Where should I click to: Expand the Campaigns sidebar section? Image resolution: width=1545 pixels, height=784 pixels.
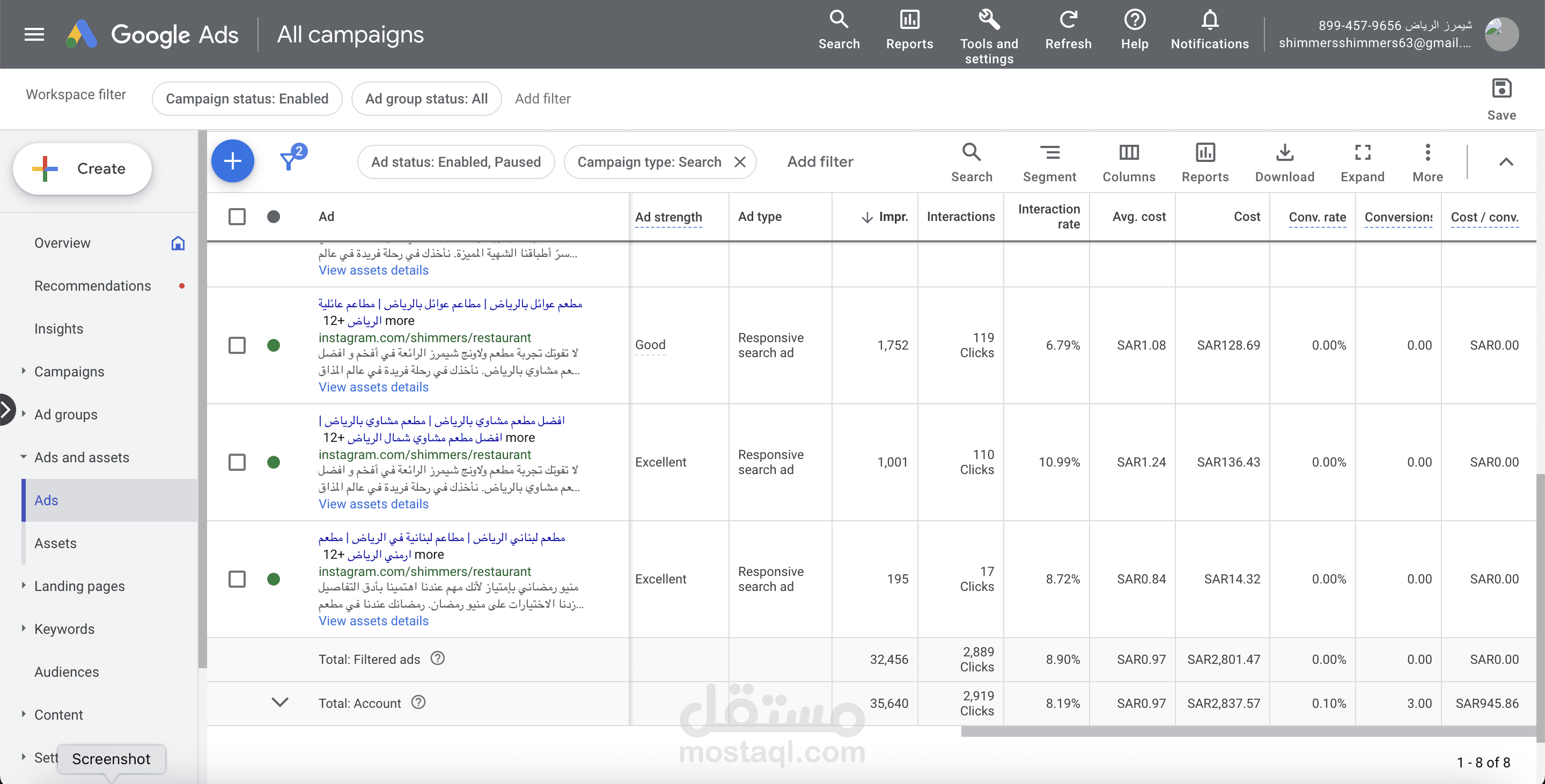(24, 371)
